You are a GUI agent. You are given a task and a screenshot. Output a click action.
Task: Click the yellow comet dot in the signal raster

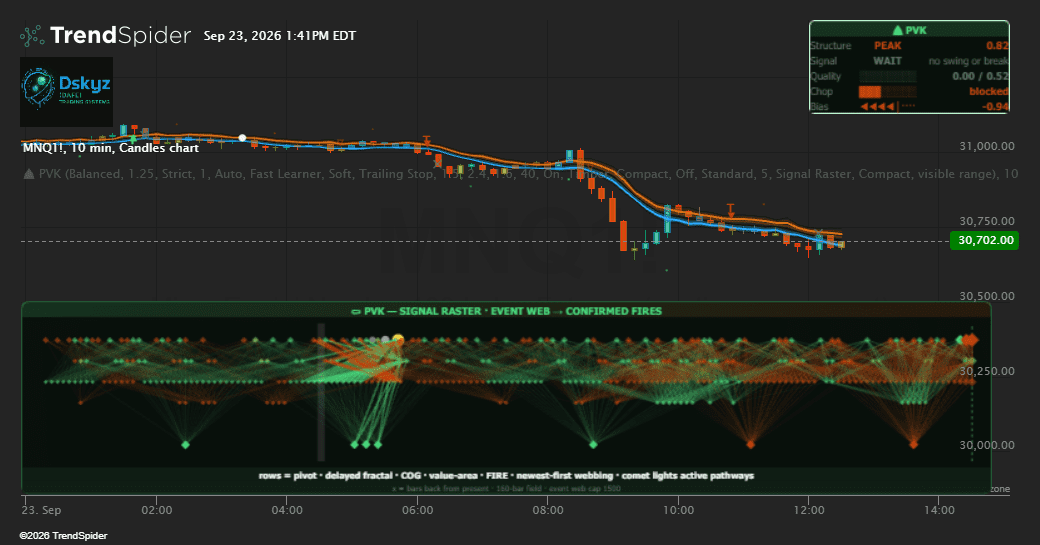[398, 339]
